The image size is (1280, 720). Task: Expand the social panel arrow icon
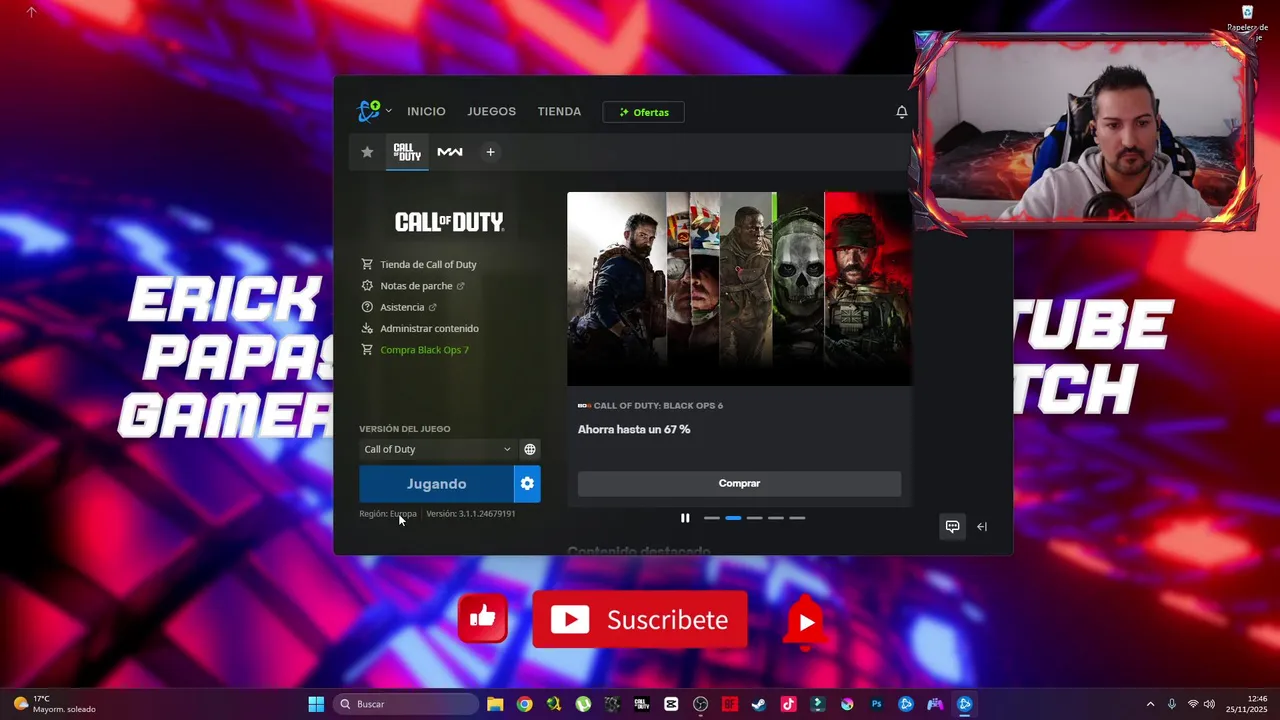982,527
